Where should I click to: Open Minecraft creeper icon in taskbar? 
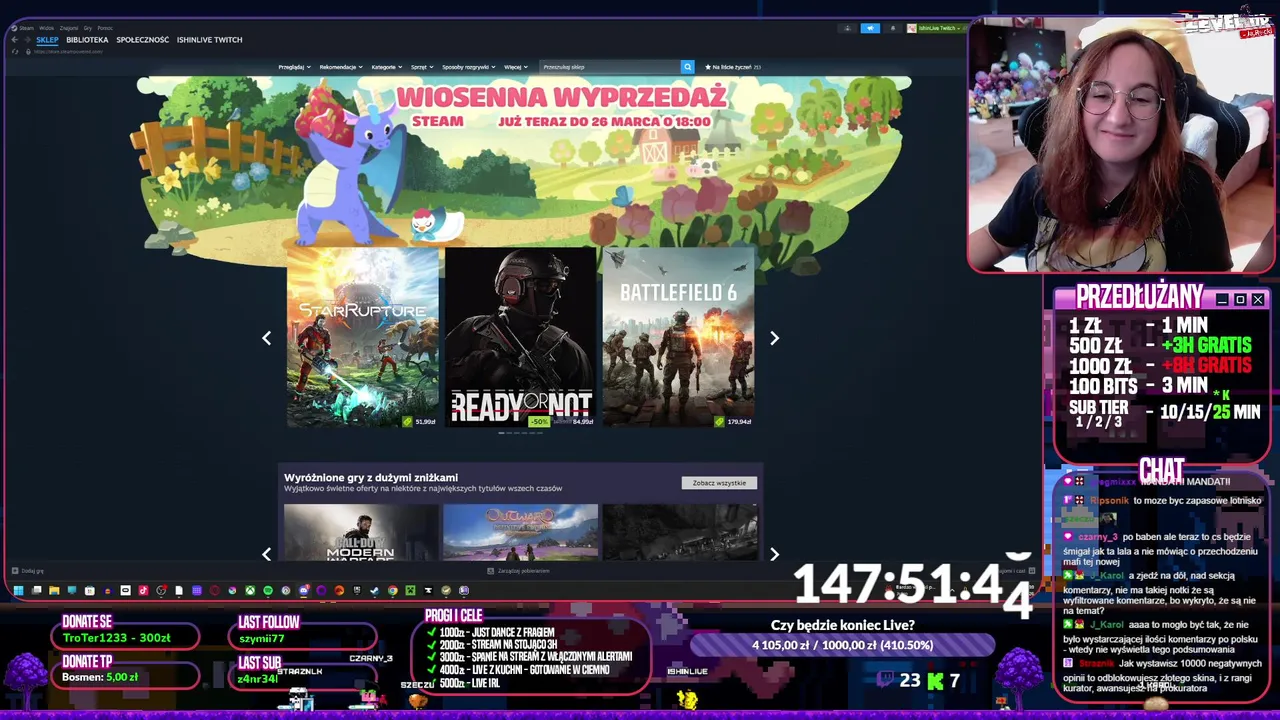pos(411,591)
